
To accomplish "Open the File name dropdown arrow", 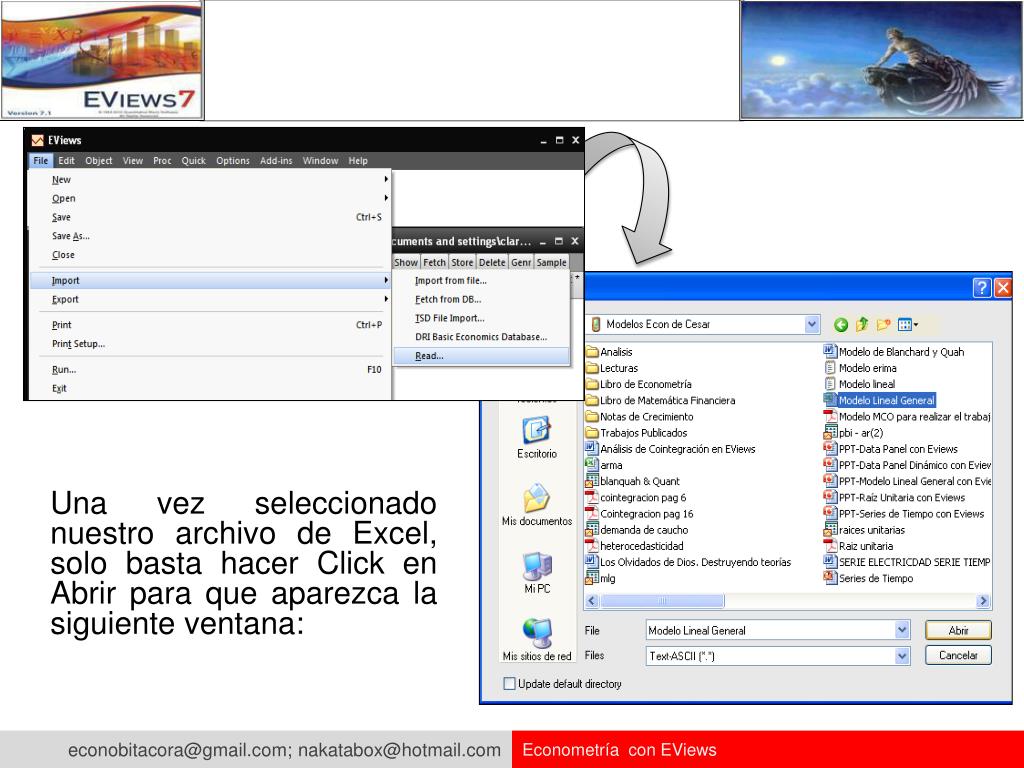I will pos(902,630).
